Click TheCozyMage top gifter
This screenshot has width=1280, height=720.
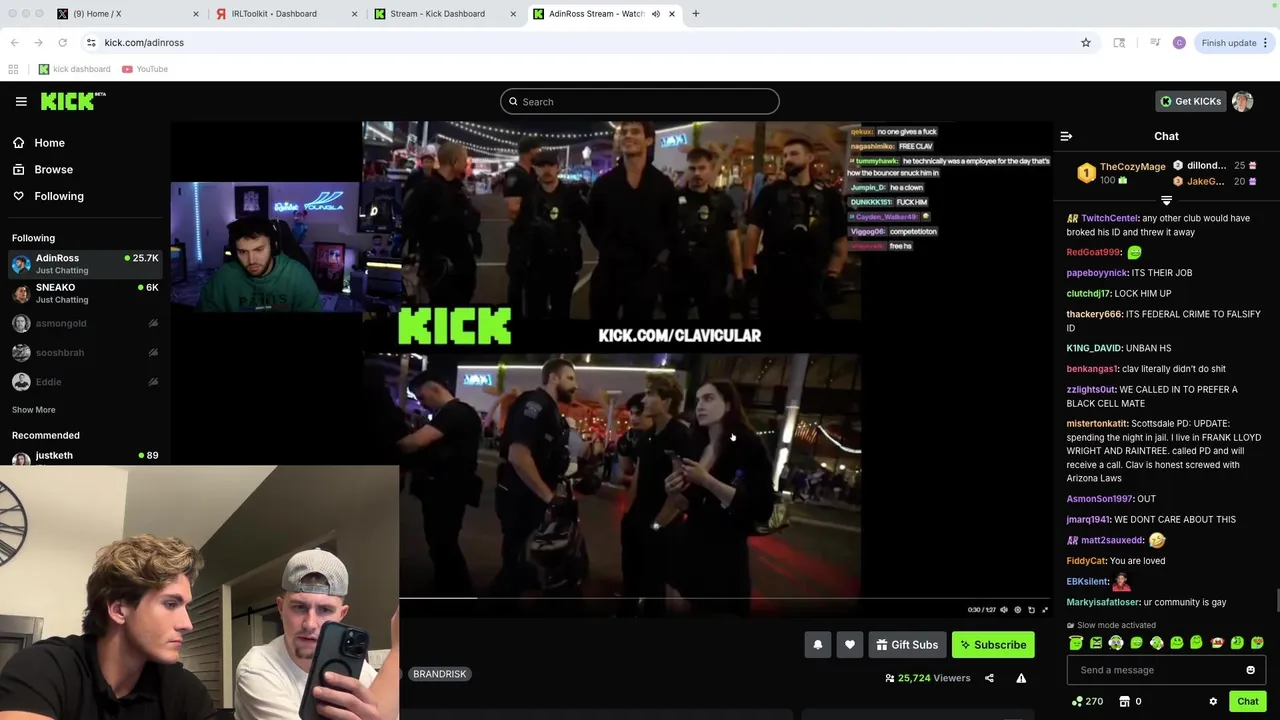(1120, 173)
